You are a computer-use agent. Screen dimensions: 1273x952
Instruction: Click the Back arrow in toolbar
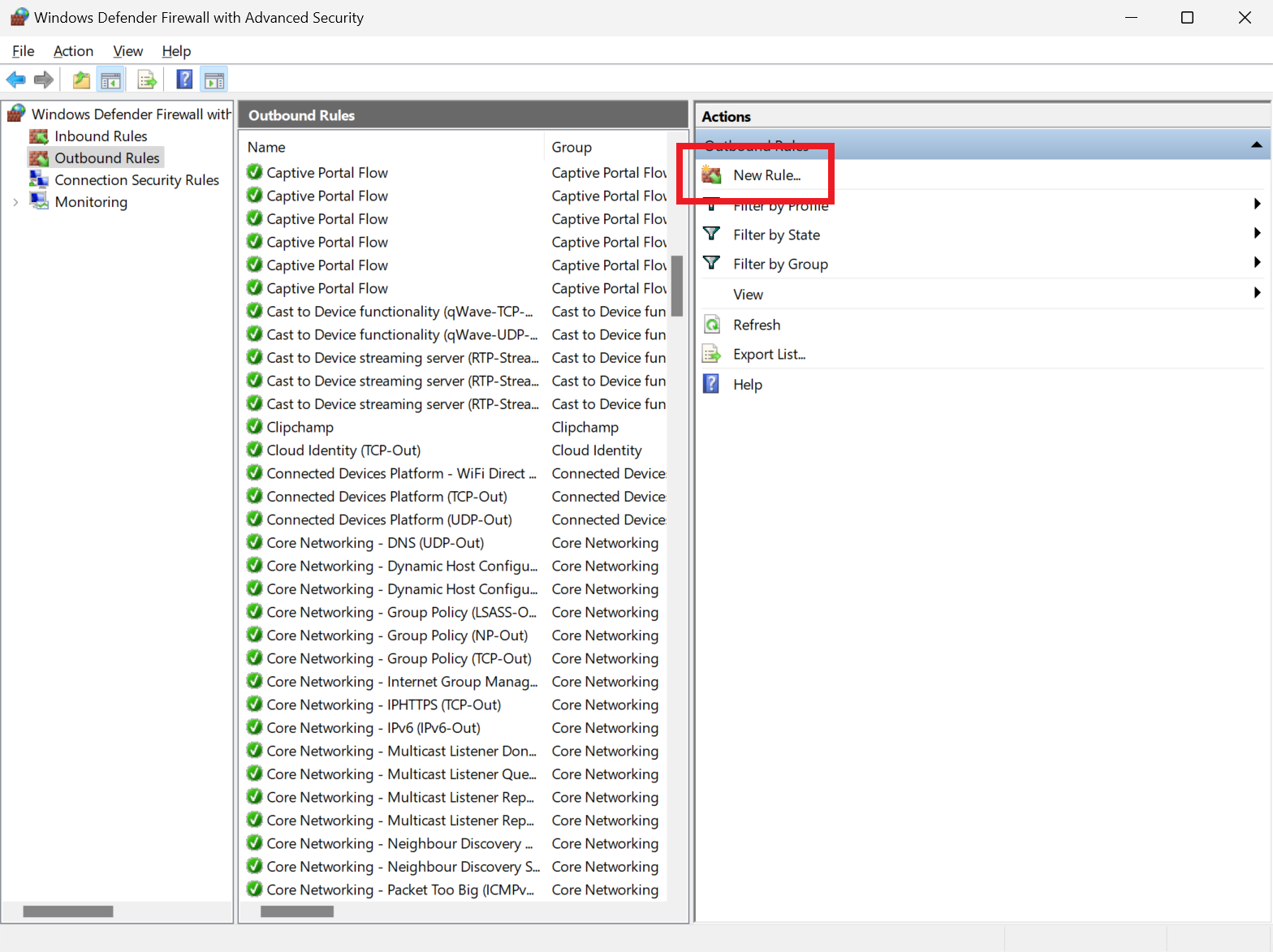pyautogui.click(x=15, y=80)
